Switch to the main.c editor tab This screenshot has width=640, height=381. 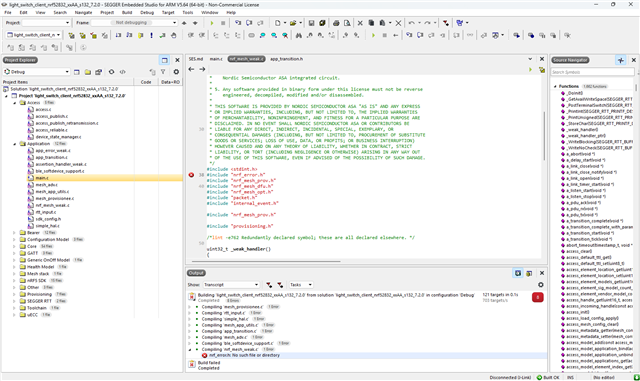coord(216,59)
